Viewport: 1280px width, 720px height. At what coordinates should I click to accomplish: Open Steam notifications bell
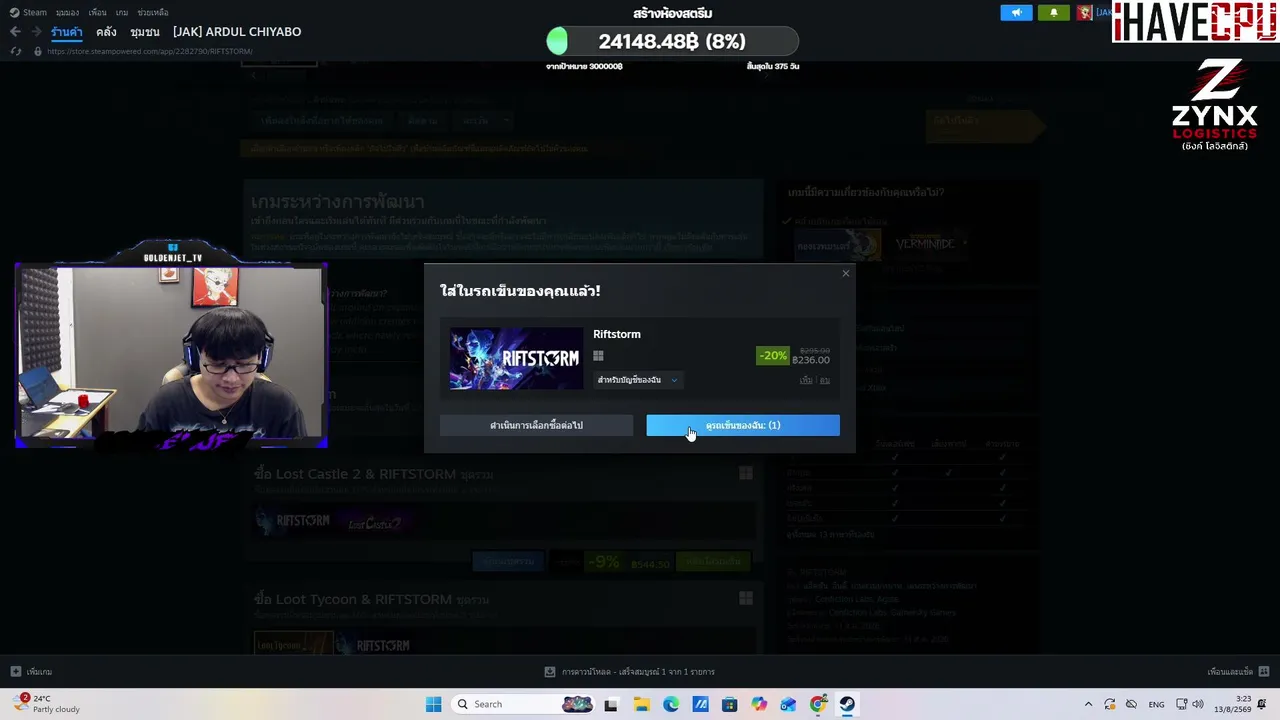pos(1054,13)
